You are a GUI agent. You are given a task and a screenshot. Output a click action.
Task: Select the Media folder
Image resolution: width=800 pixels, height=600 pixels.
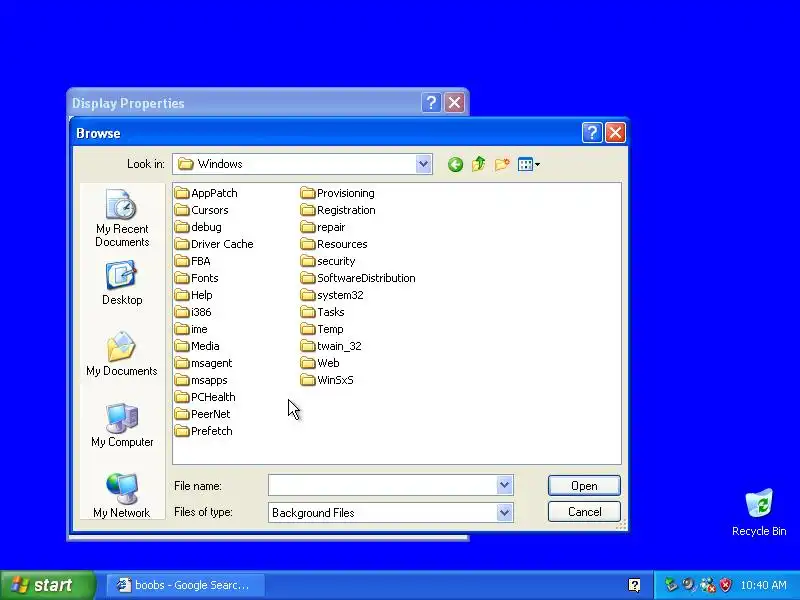point(197,346)
